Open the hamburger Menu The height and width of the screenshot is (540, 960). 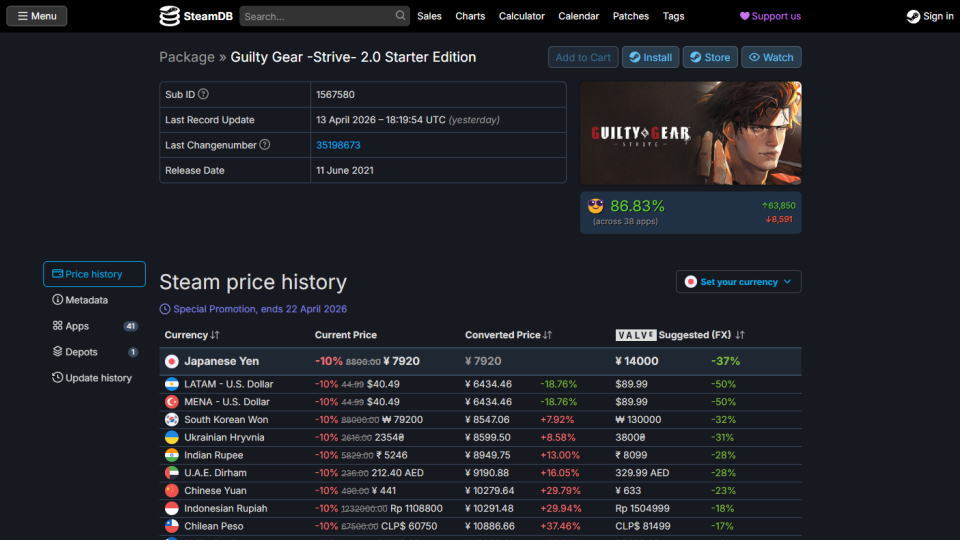[37, 16]
